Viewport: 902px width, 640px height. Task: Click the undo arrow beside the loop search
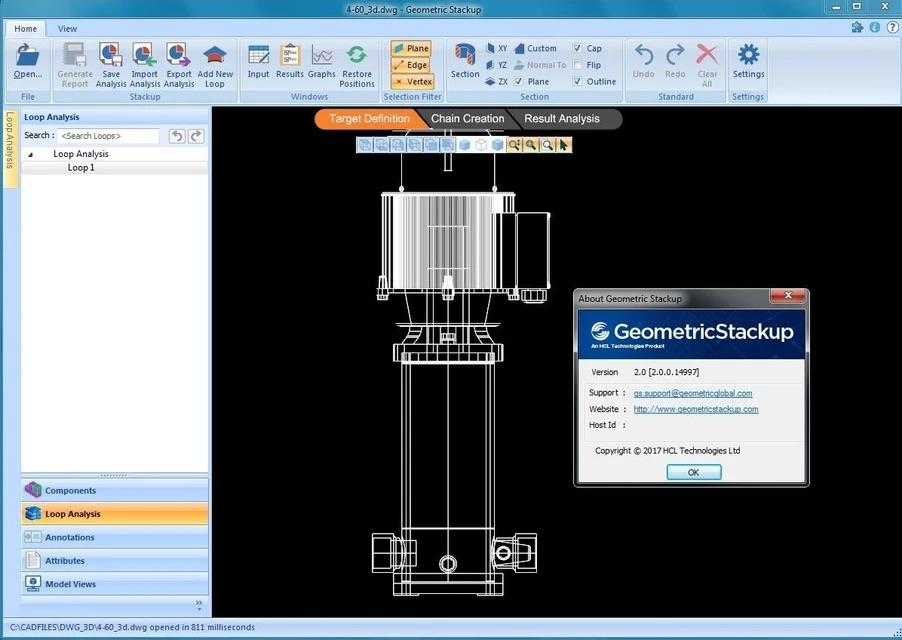(177, 136)
